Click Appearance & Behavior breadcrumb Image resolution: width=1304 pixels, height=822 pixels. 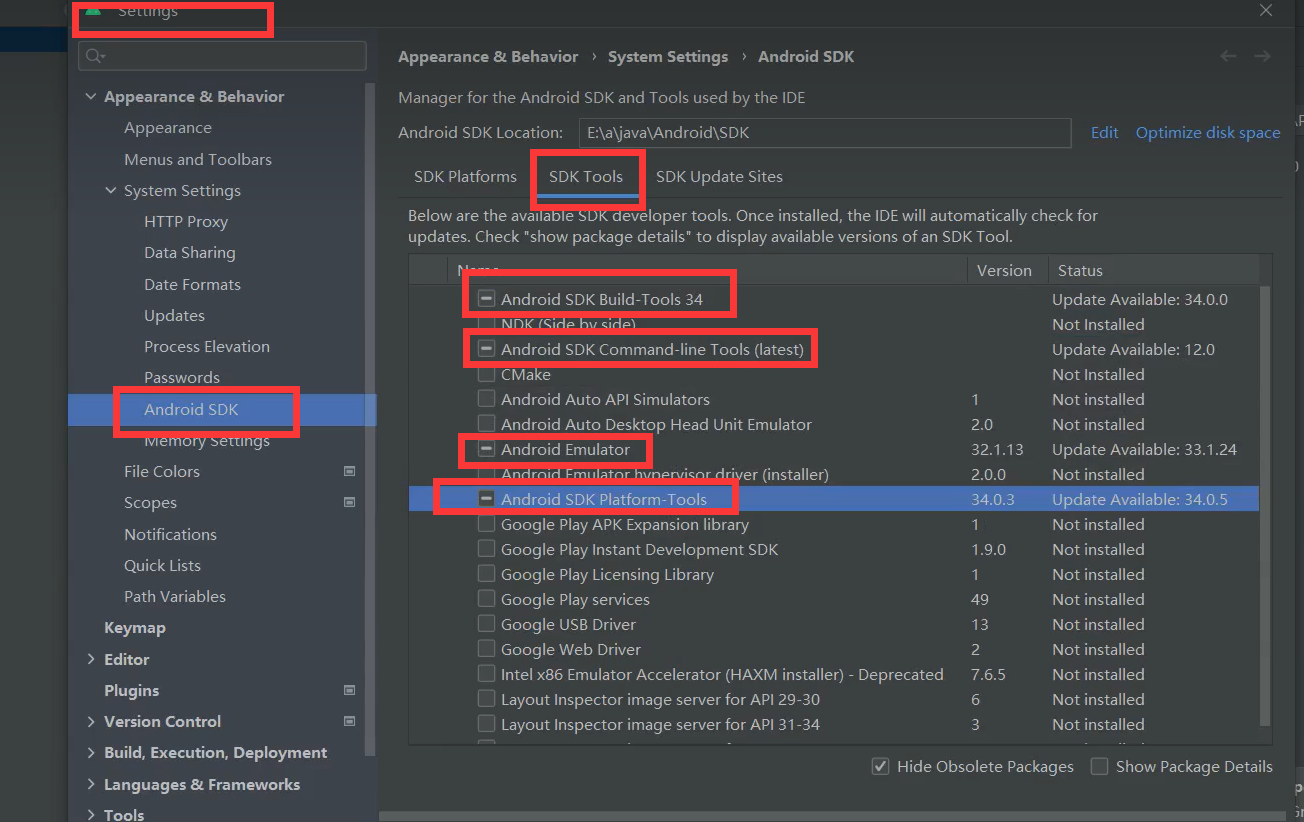488,57
